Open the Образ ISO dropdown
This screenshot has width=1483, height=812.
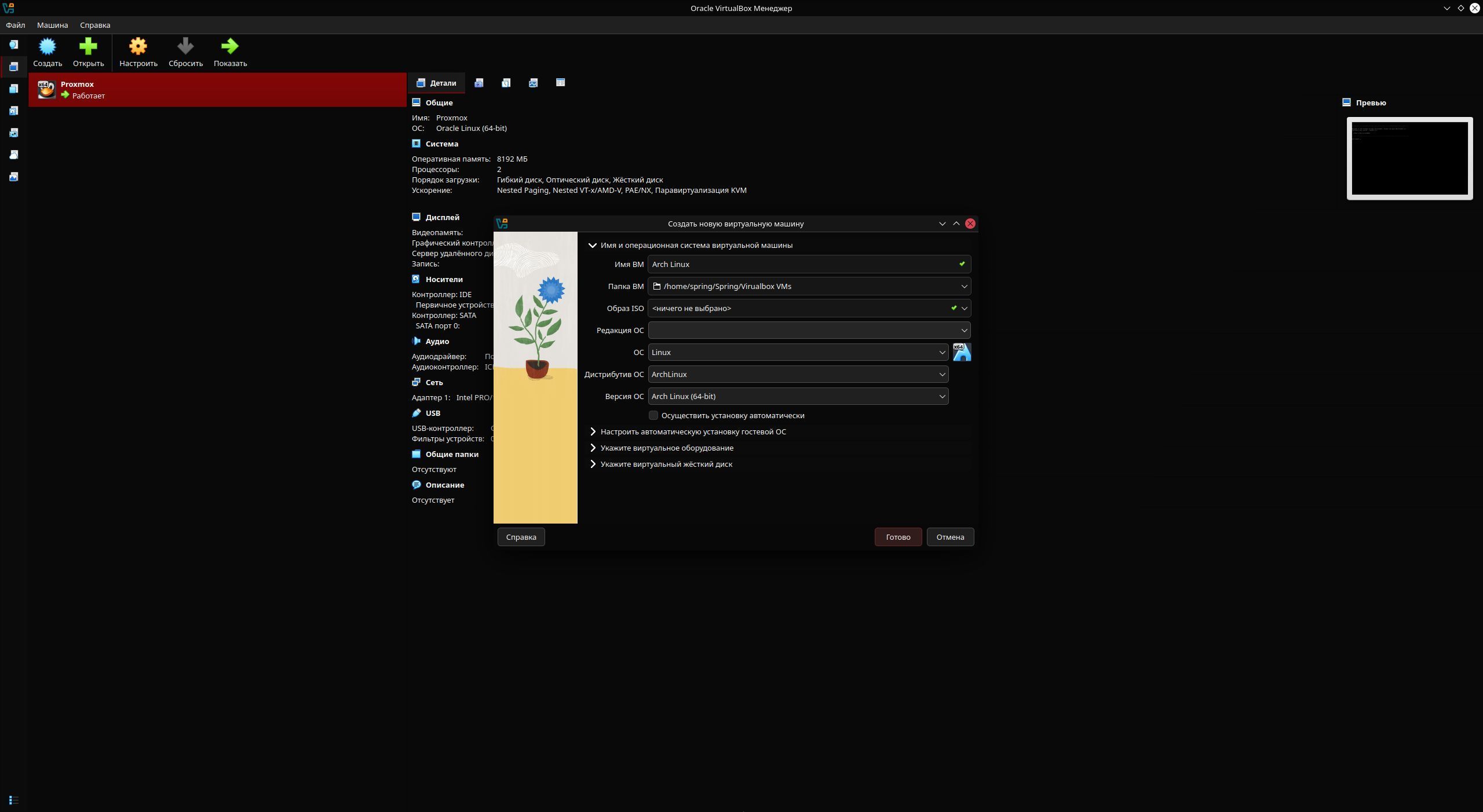964,308
